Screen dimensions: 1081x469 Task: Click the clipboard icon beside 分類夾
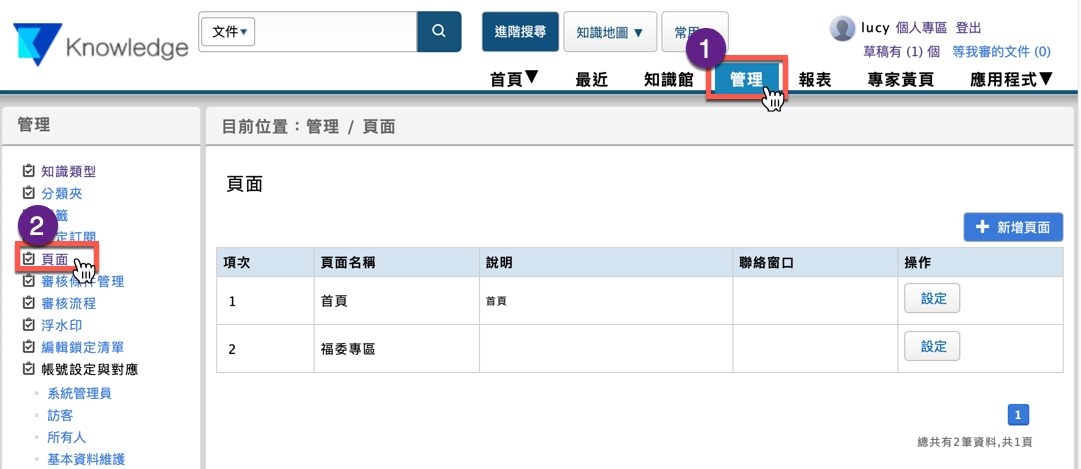point(28,194)
